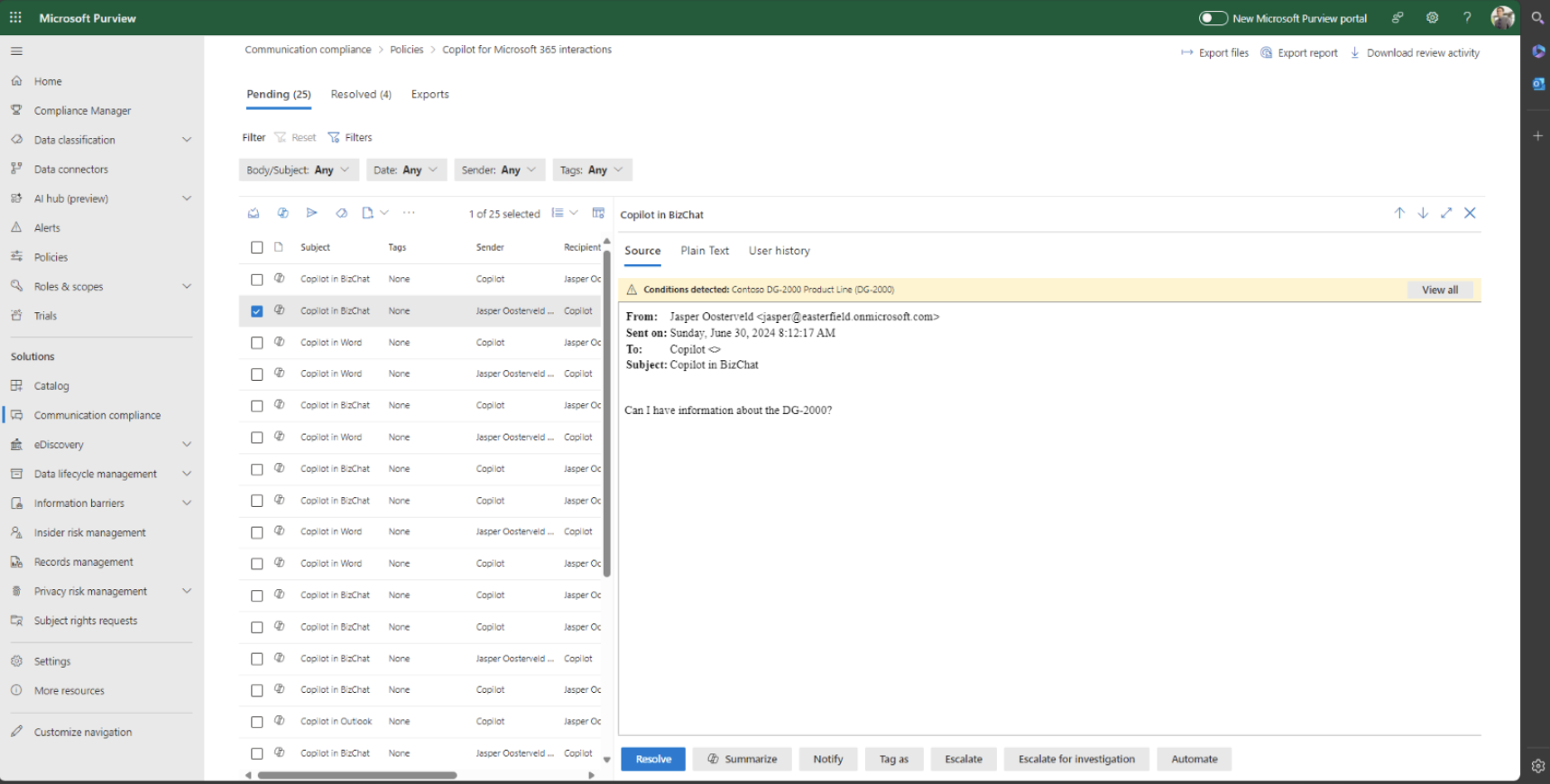Select the Source tab

pyautogui.click(x=642, y=251)
